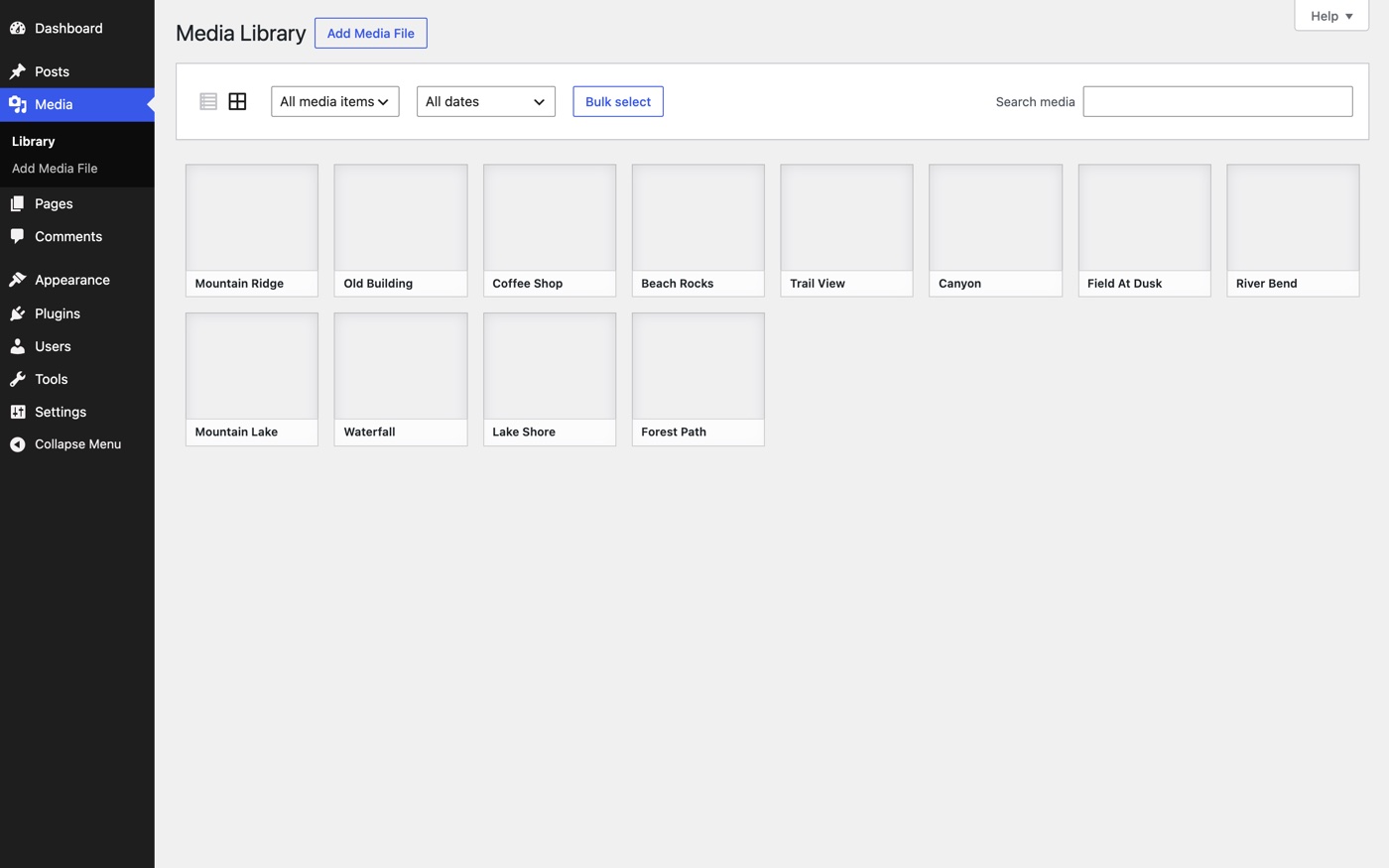Screen dimensions: 1389x868
Task: Open the All dates filter
Action: [486, 101]
